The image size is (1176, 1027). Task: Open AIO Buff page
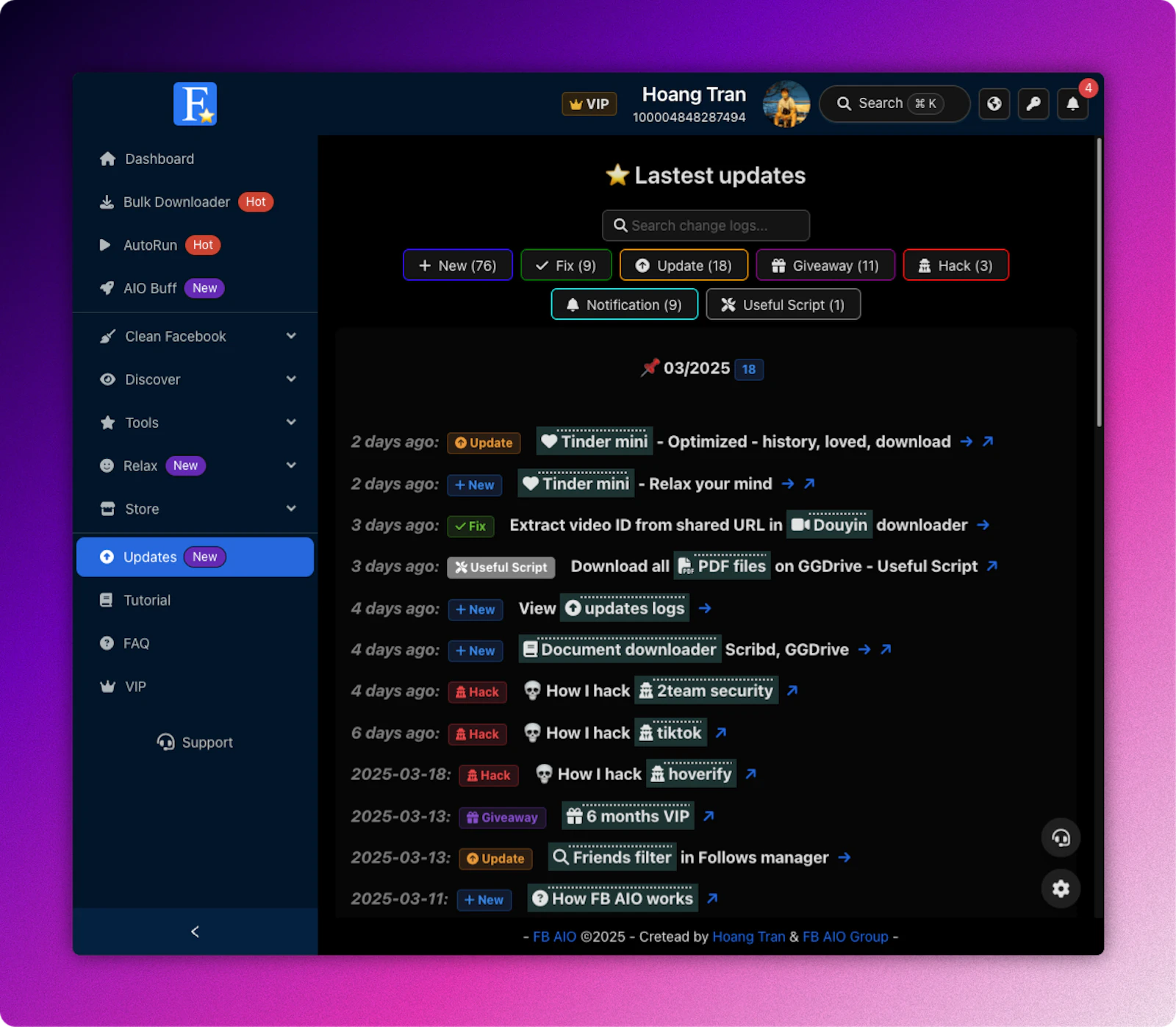(195, 288)
